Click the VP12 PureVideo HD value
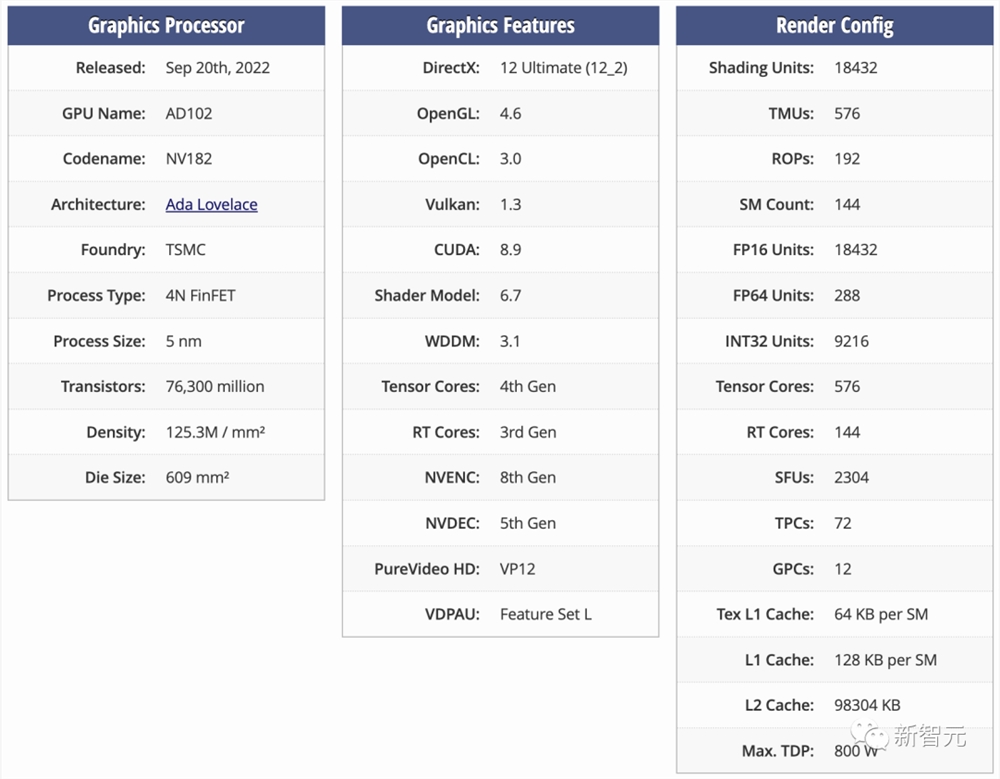The height and width of the screenshot is (779, 1000). coord(517,569)
